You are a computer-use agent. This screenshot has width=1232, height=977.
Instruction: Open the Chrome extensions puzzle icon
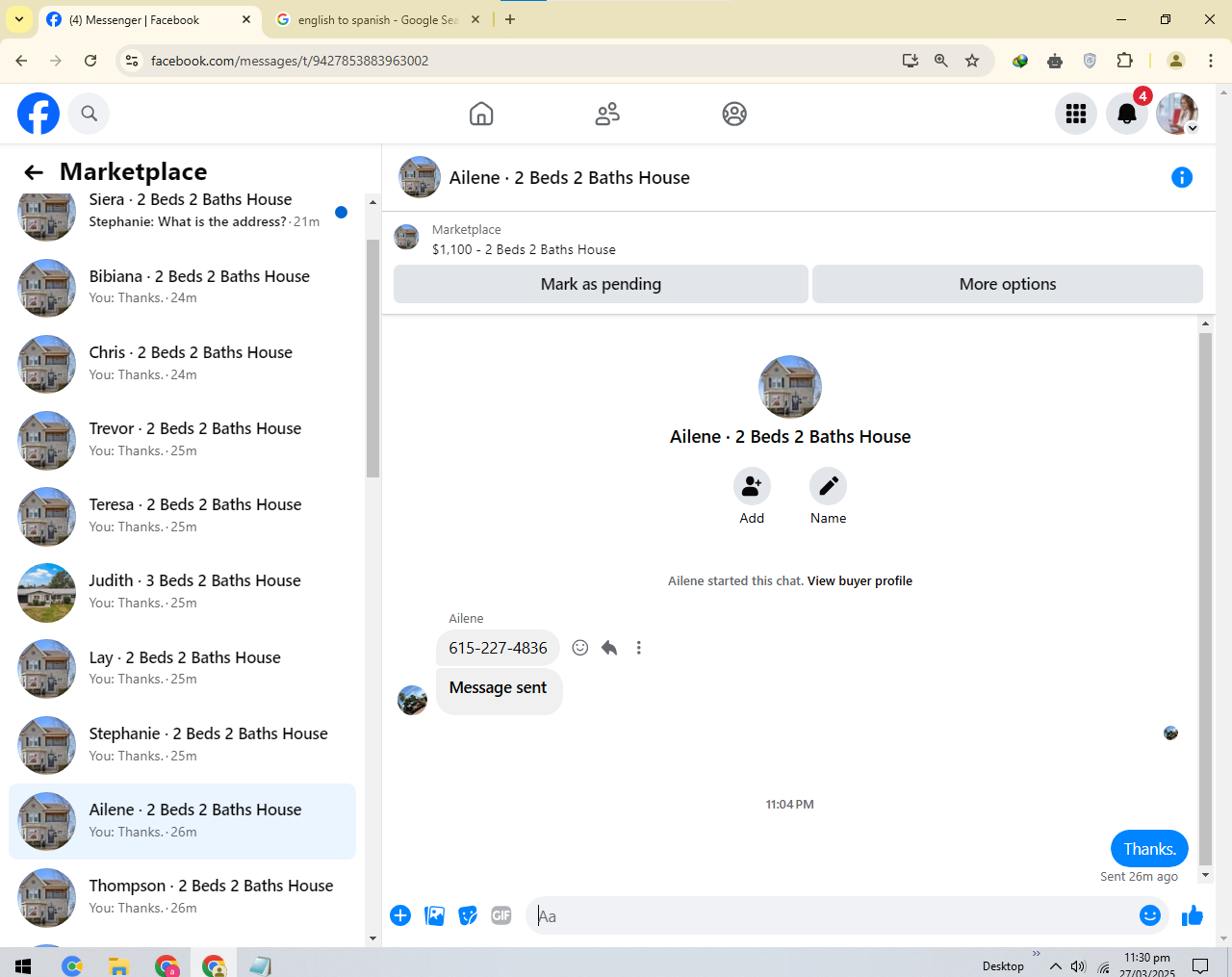pyautogui.click(x=1124, y=61)
